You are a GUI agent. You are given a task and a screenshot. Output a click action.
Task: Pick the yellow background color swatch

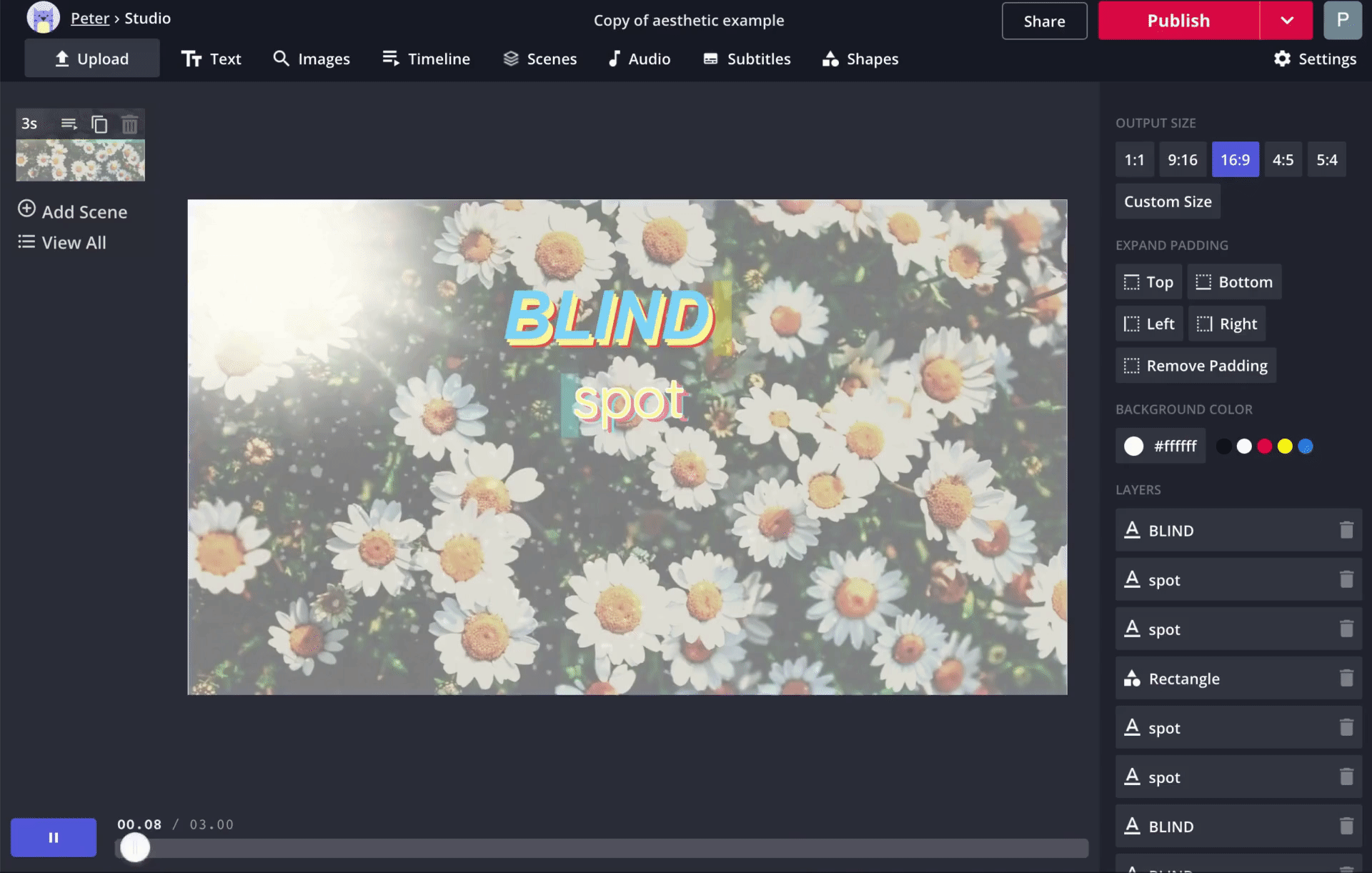pyautogui.click(x=1285, y=447)
